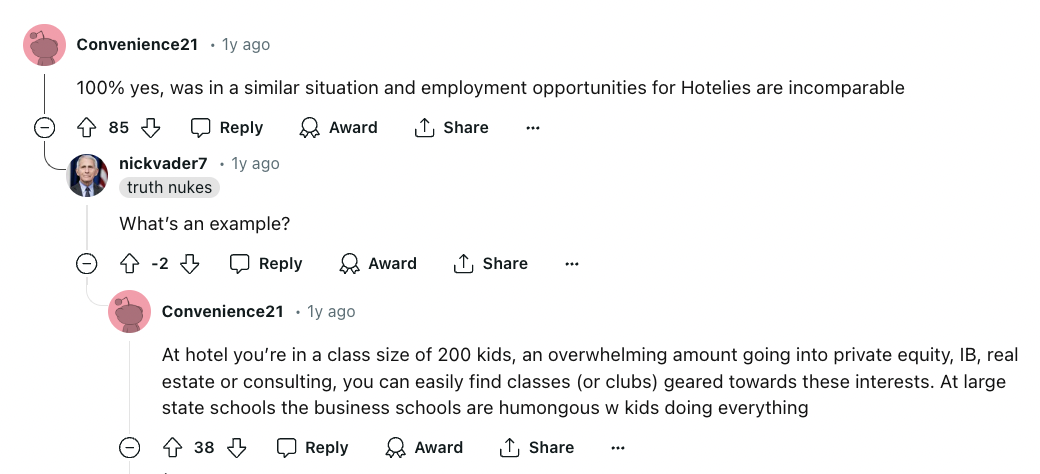Viewport: 1040px width, 474px height.
Task: Open nickvader7 username link
Action: (163, 164)
